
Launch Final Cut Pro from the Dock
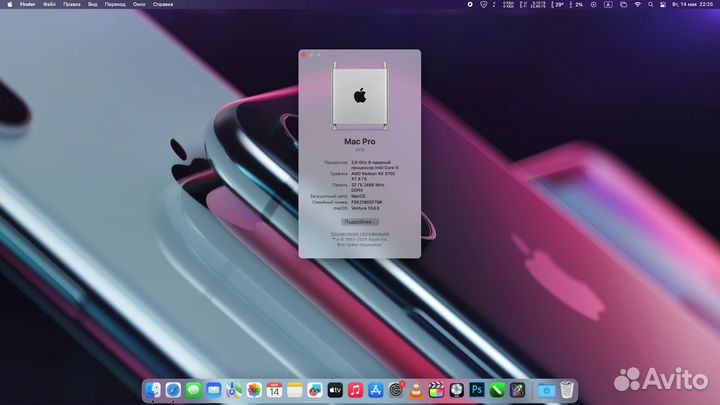(436, 390)
